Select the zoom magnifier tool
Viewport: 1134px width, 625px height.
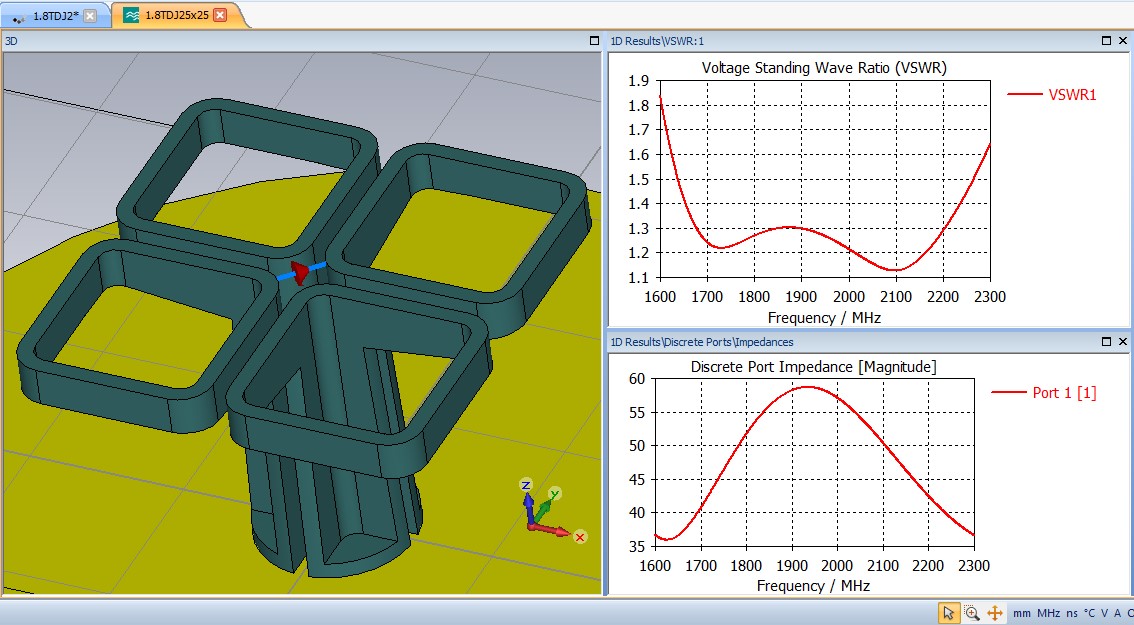pyautogui.click(x=971, y=613)
